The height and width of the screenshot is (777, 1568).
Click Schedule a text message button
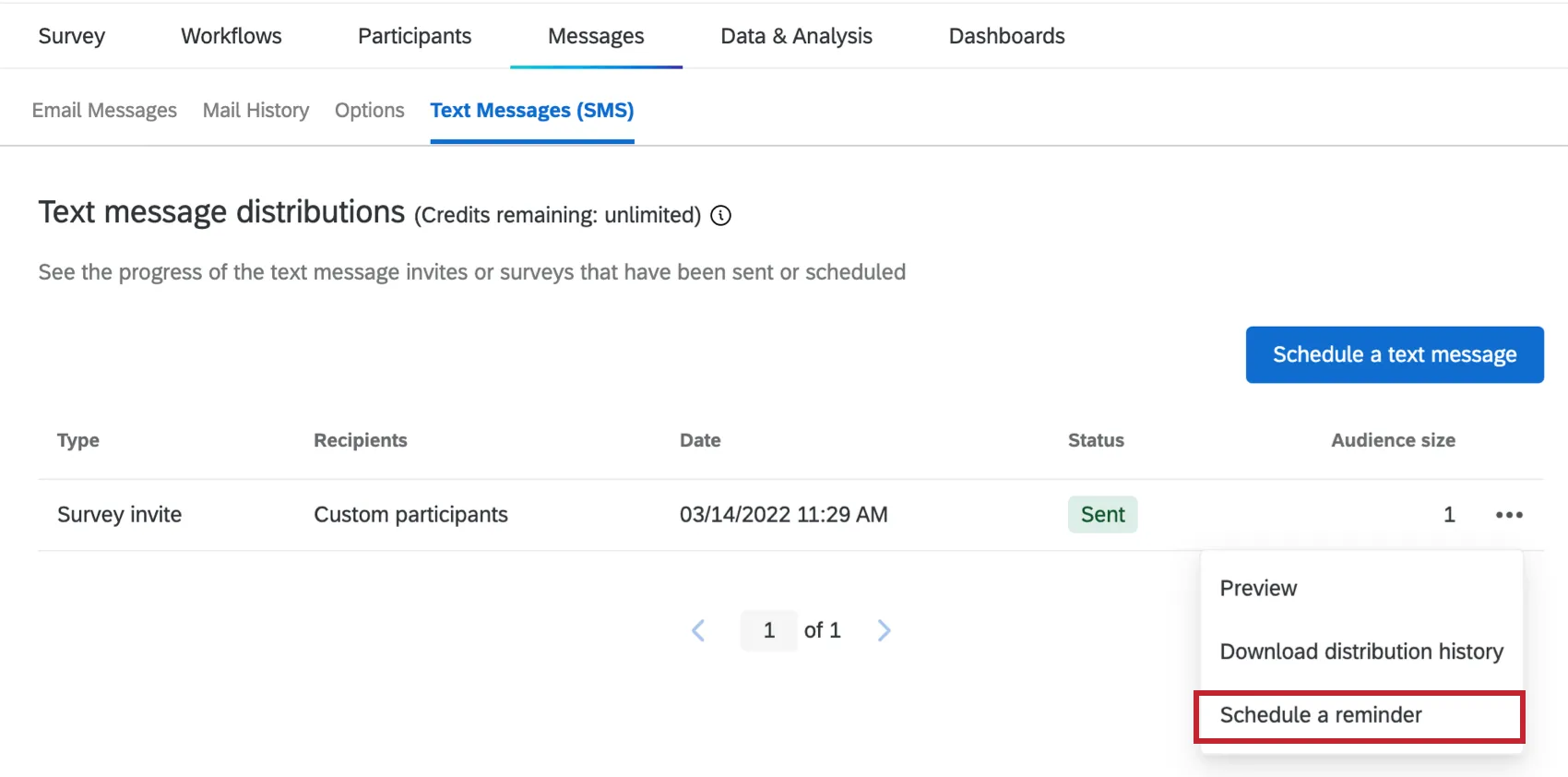tap(1394, 354)
